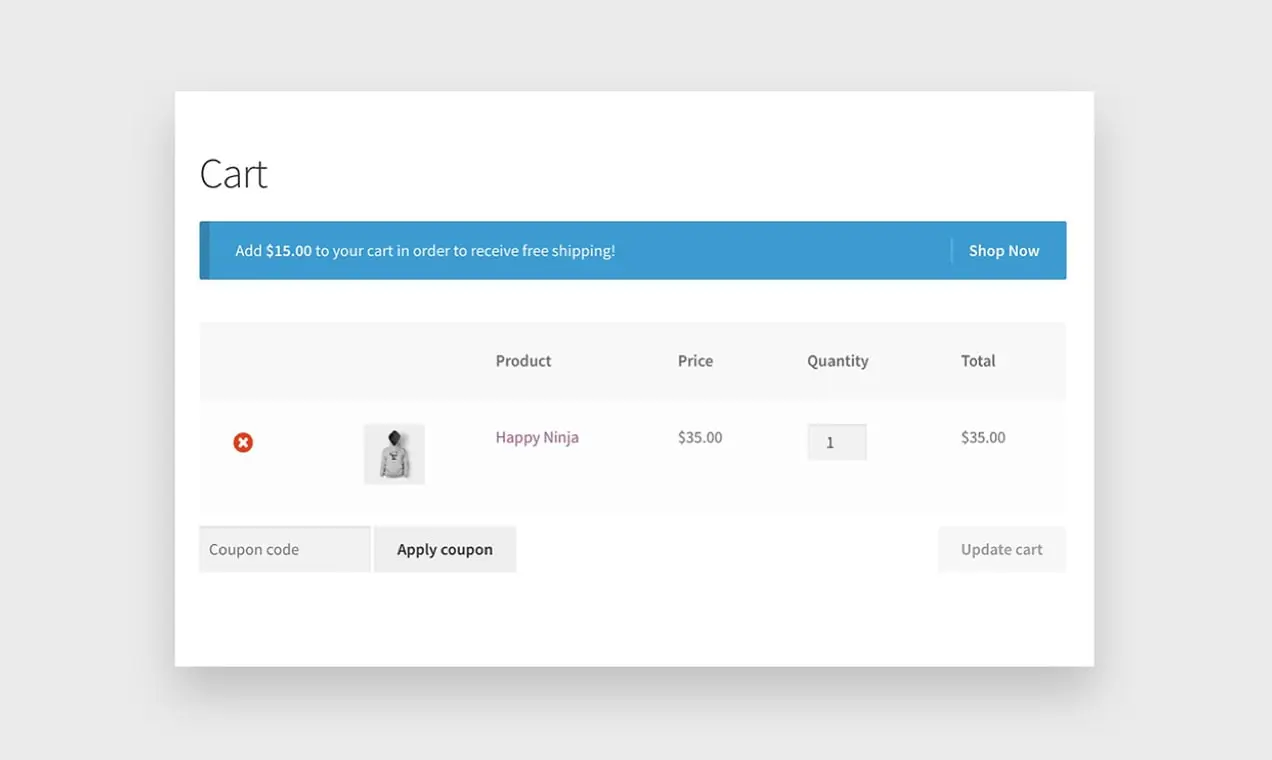
Task: Click the Price column header
Action: pyautogui.click(x=695, y=361)
